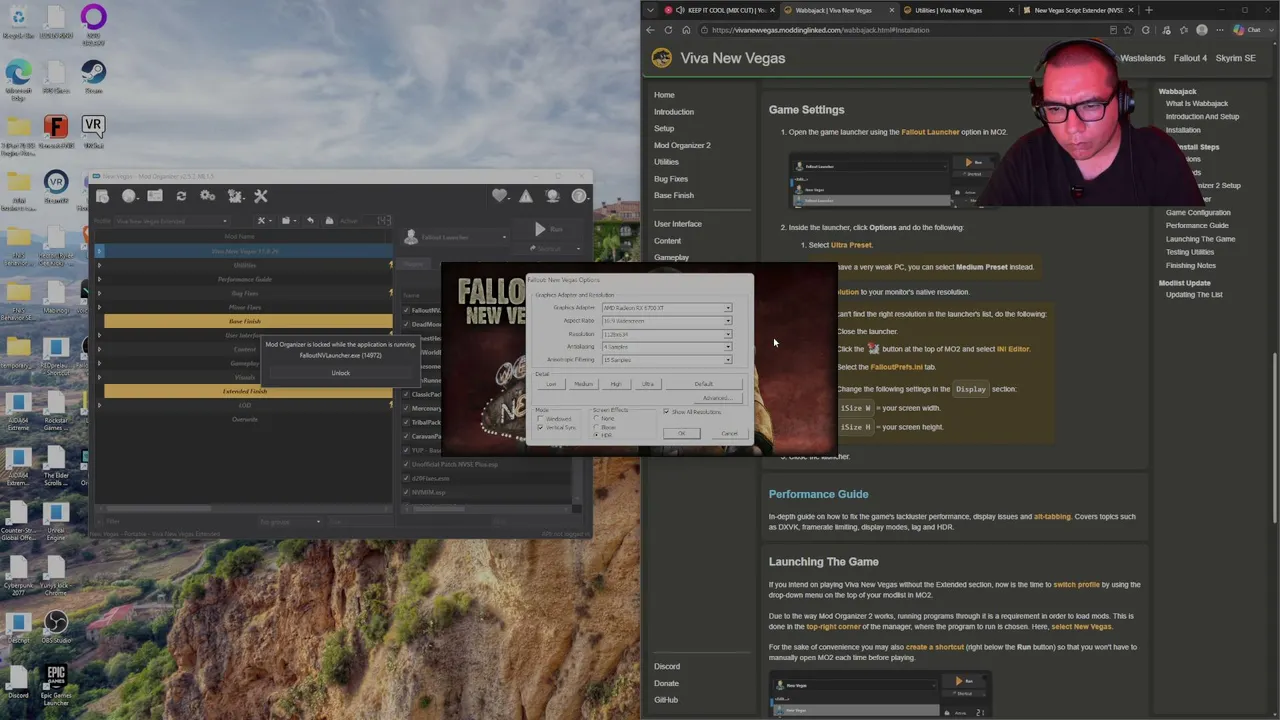
Task: Open Mod Organizer 2 in the site sidebar
Action: (x=682, y=145)
